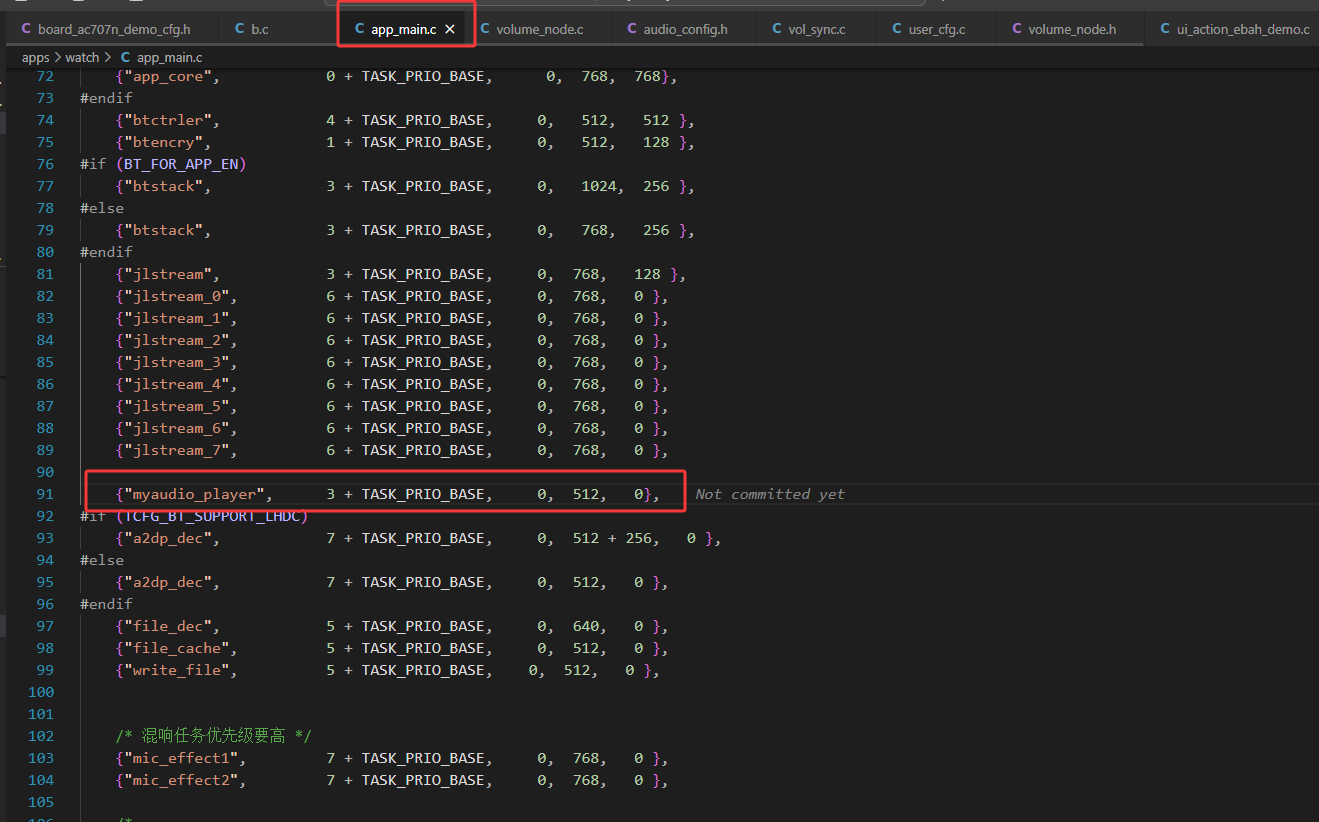Viewport: 1319px width, 822px height.
Task: Click the 1024 stack size value
Action: coord(598,186)
